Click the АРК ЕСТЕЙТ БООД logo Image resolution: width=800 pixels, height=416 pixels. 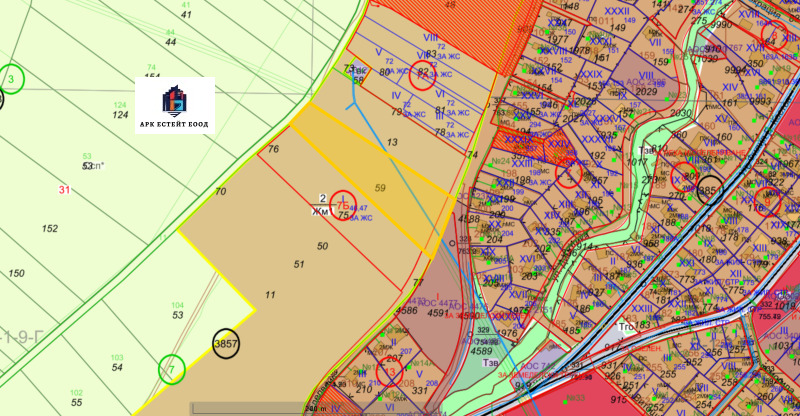point(177,105)
